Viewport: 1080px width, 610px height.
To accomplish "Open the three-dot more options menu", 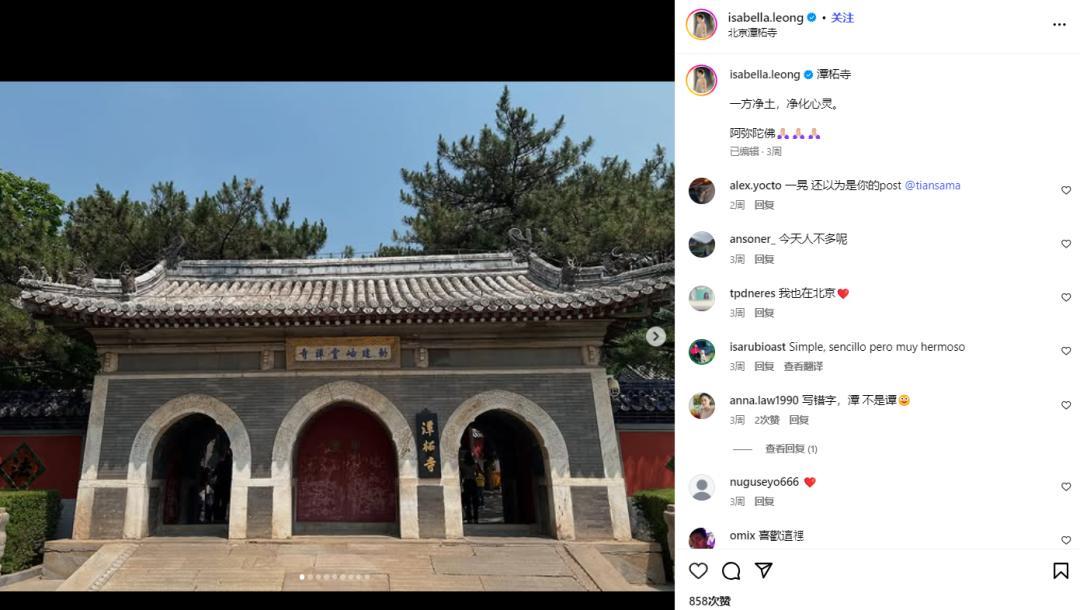I will click(x=1059, y=25).
